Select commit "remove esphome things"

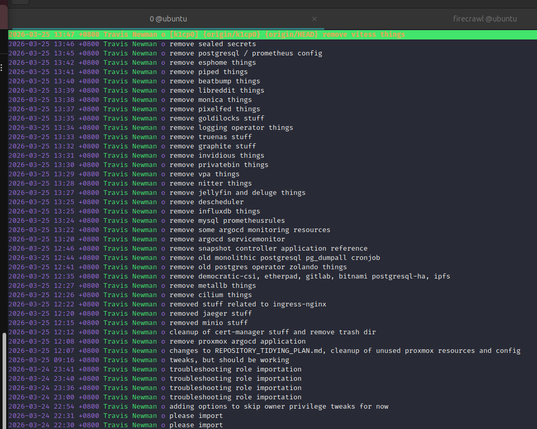click(273, 62)
